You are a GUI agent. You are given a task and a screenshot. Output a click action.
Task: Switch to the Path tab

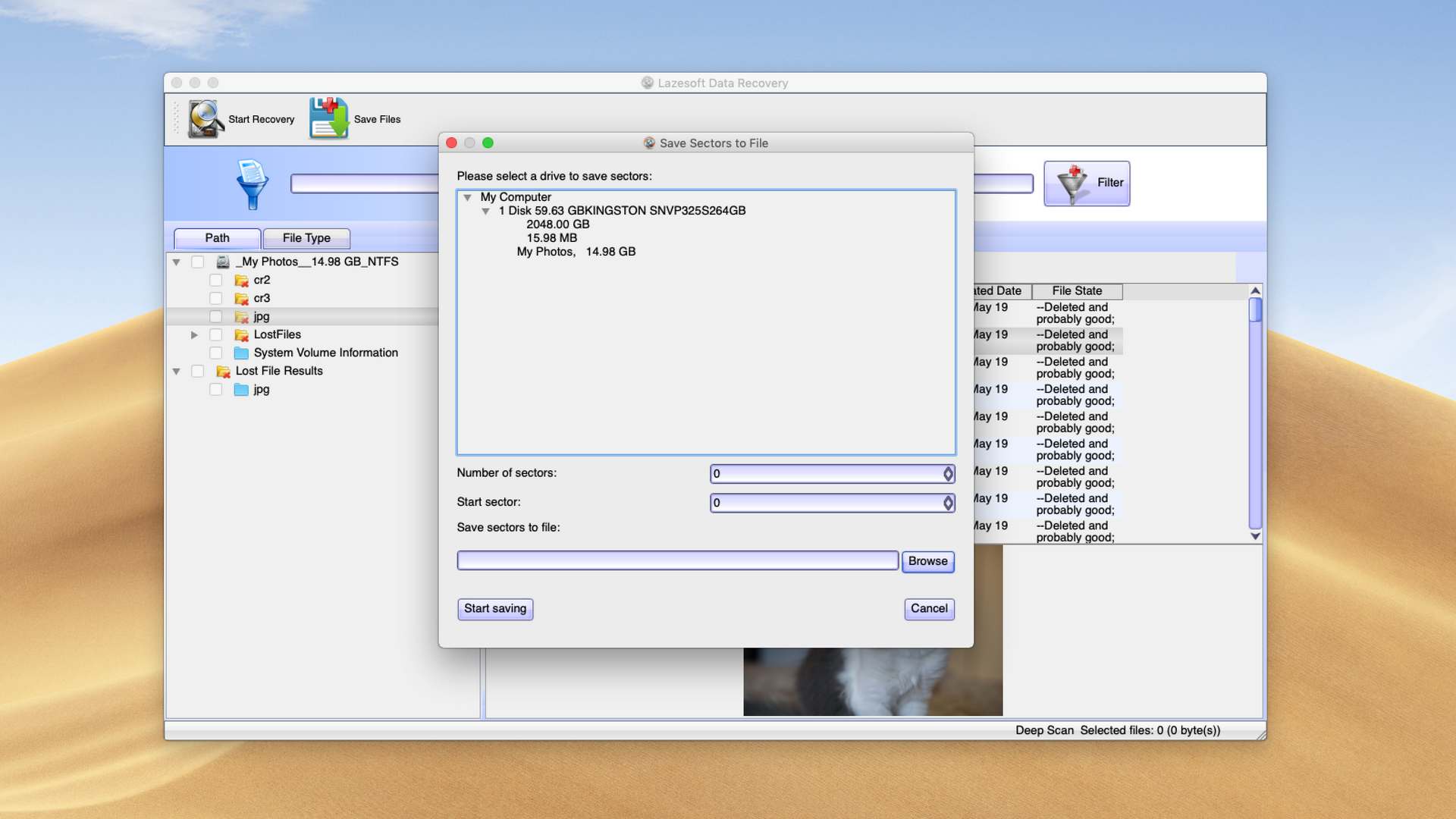point(217,238)
